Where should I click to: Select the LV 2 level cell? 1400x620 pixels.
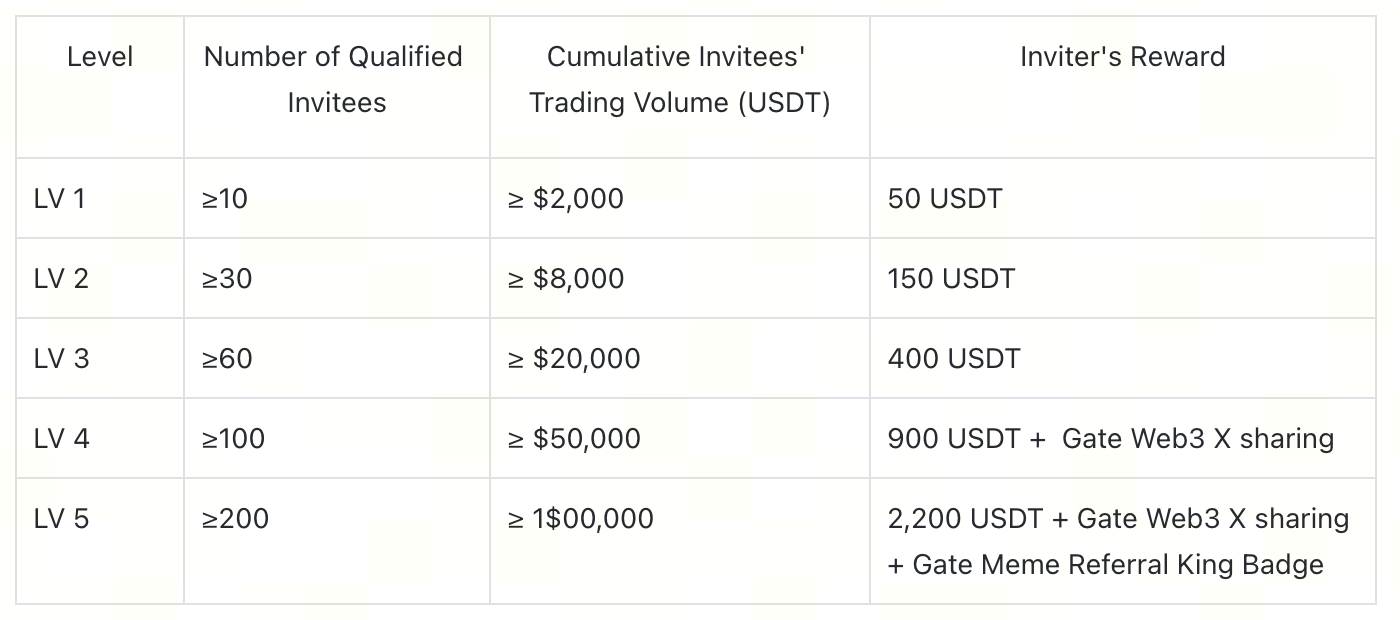[61, 279]
